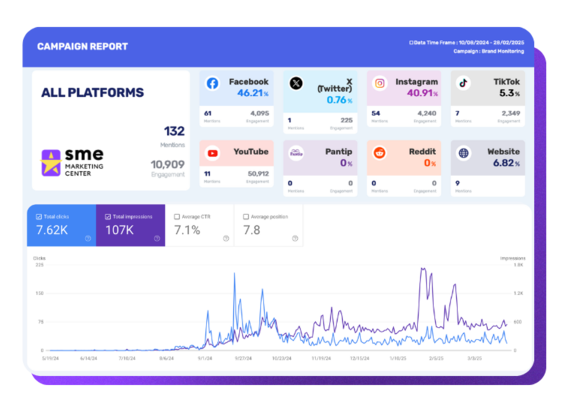Click the 9/1/24 date on chart axis
The width and height of the screenshot is (562, 409).
pos(205,358)
